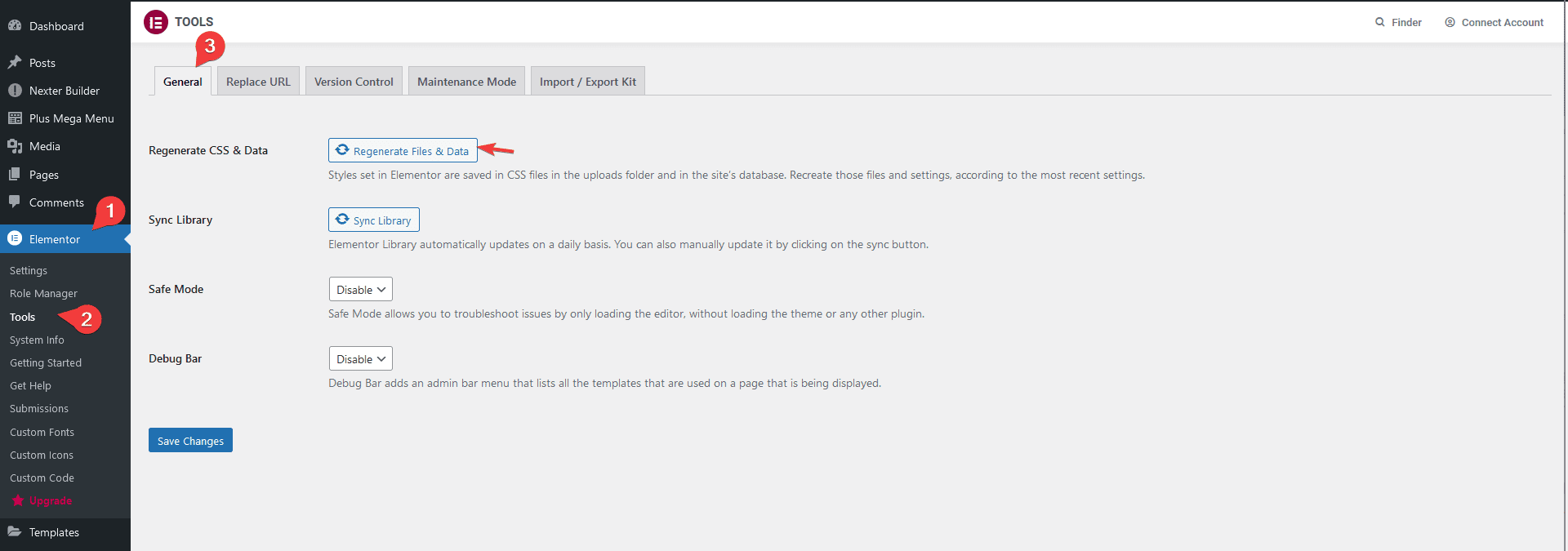Click the Save Changes button
The width and height of the screenshot is (1568, 551).
pyautogui.click(x=190, y=440)
